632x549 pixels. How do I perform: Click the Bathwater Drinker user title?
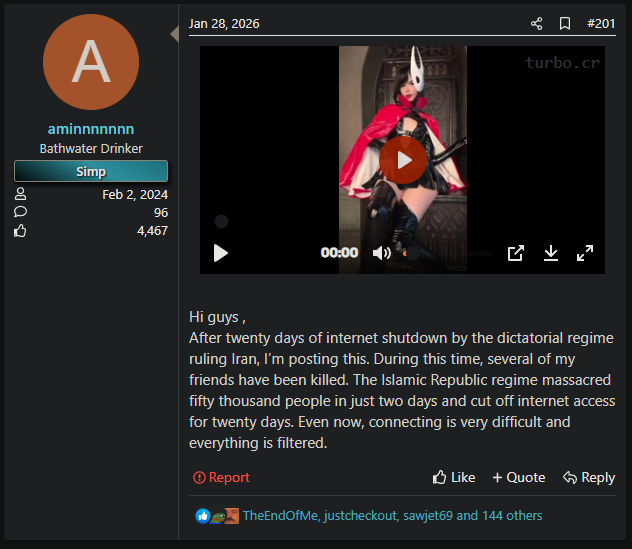[x=91, y=149]
